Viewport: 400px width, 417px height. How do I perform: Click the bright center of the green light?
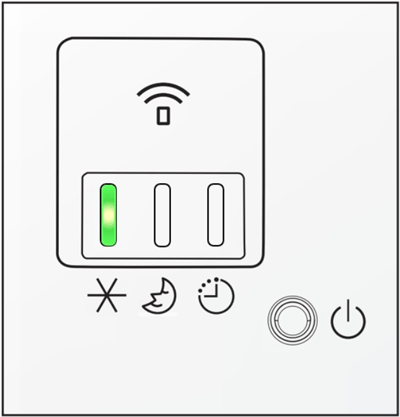(x=108, y=215)
